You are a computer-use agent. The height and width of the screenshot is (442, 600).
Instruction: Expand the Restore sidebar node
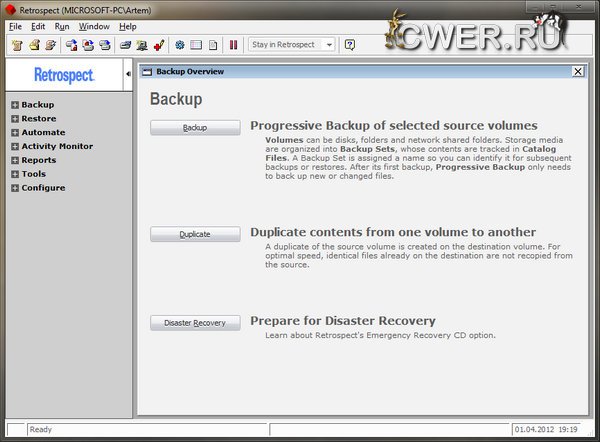coord(15,119)
